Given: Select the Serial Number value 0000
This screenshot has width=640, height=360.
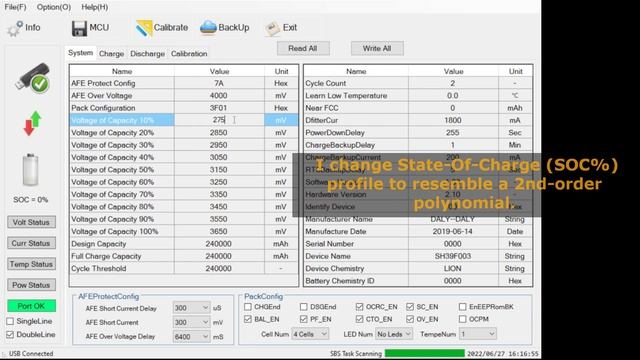Looking at the screenshot, I should point(453,244).
